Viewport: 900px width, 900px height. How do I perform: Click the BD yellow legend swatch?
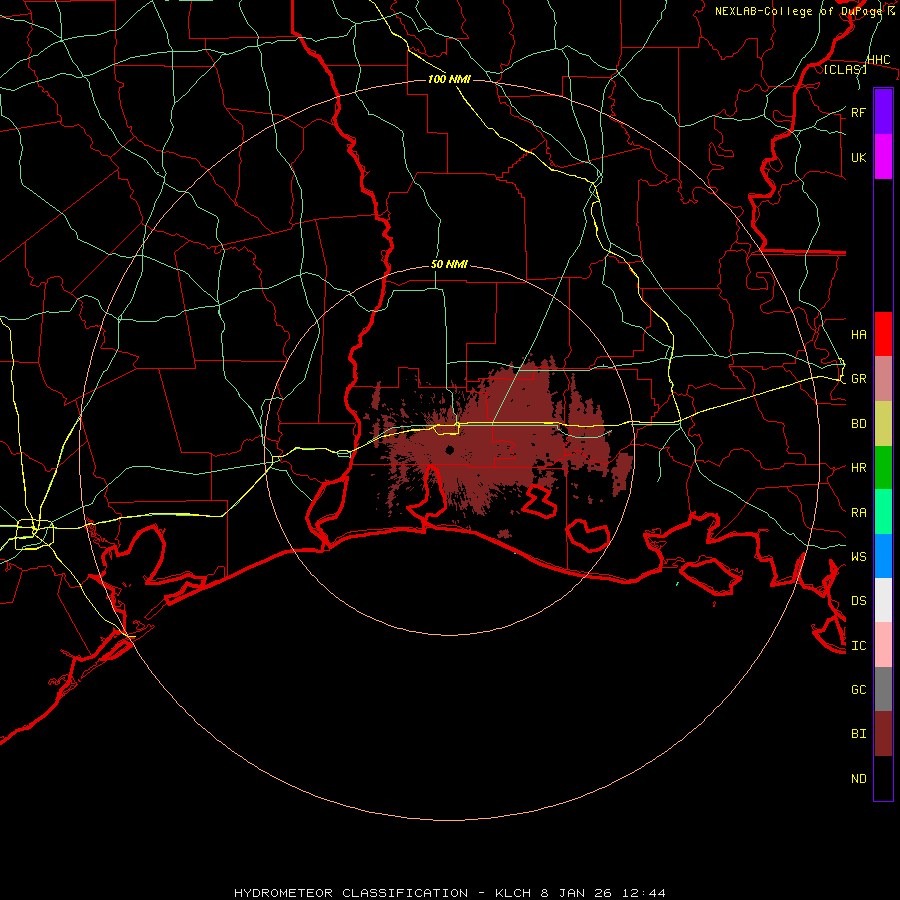click(x=883, y=424)
